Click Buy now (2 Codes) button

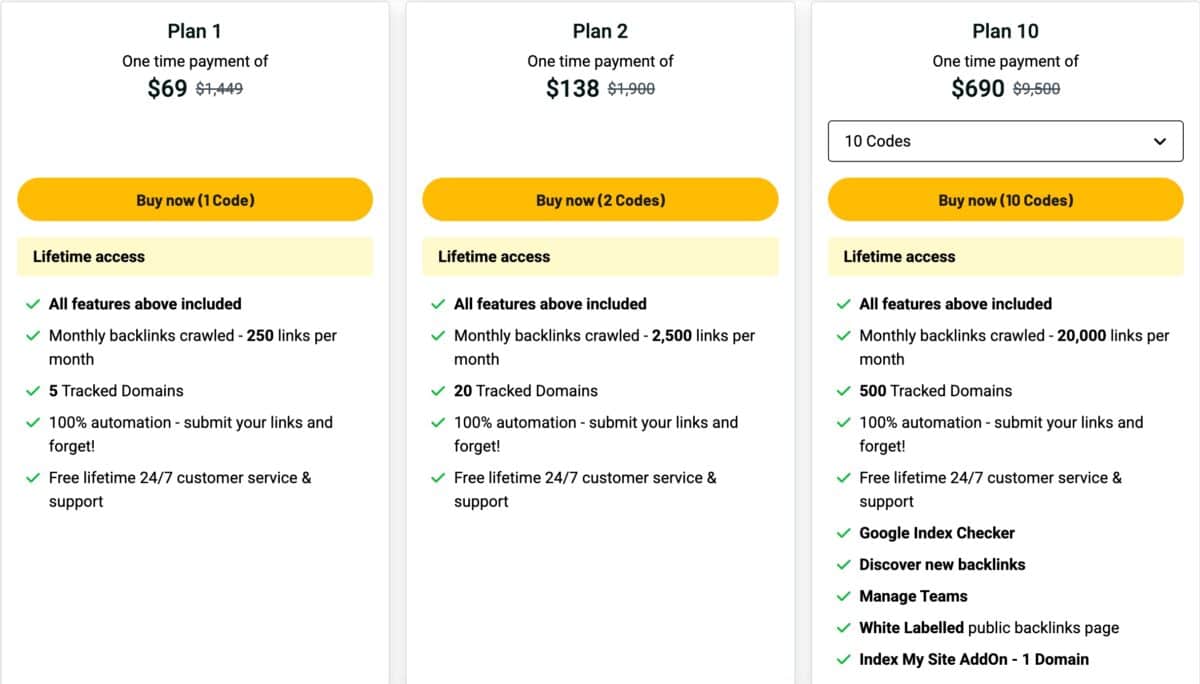[x=600, y=200]
